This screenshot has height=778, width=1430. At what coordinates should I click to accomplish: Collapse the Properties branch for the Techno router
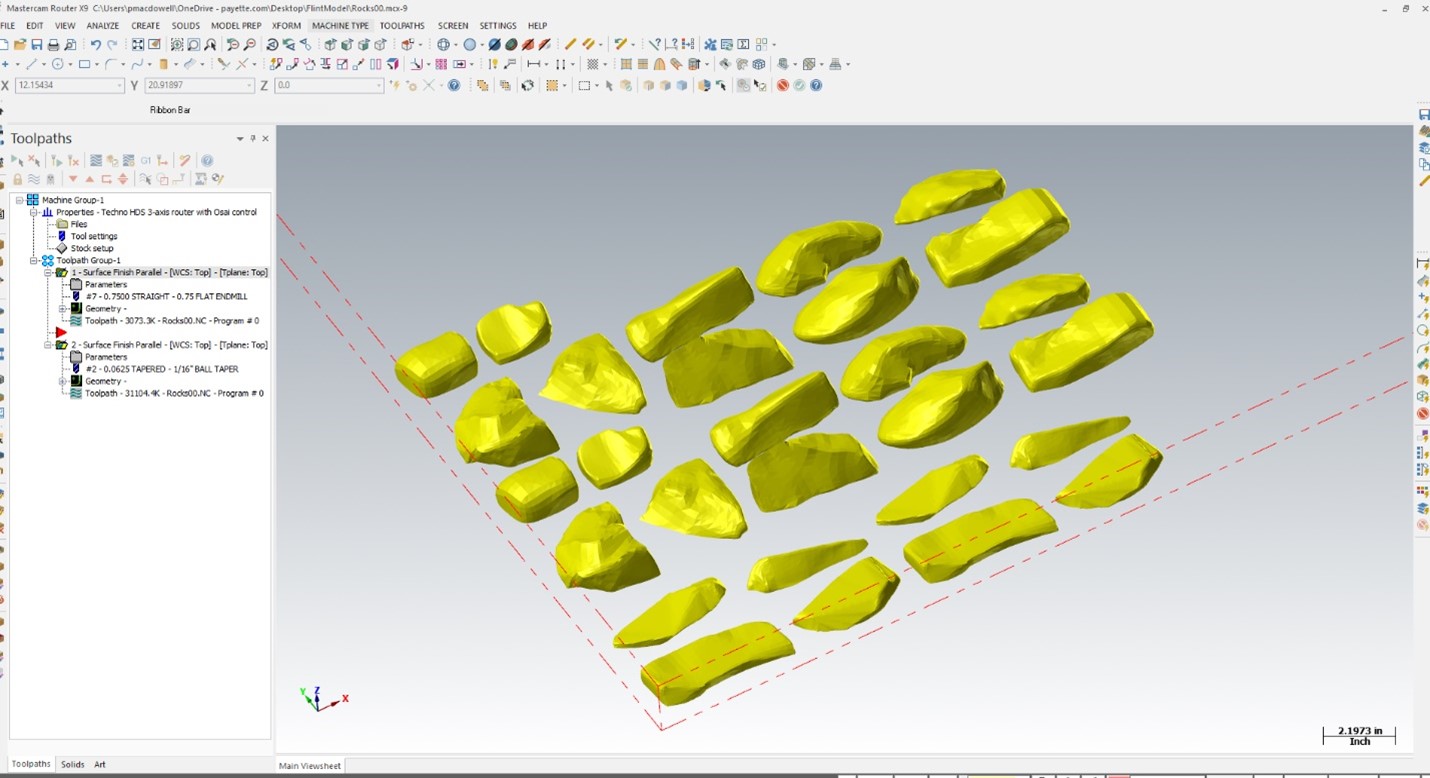coord(34,212)
